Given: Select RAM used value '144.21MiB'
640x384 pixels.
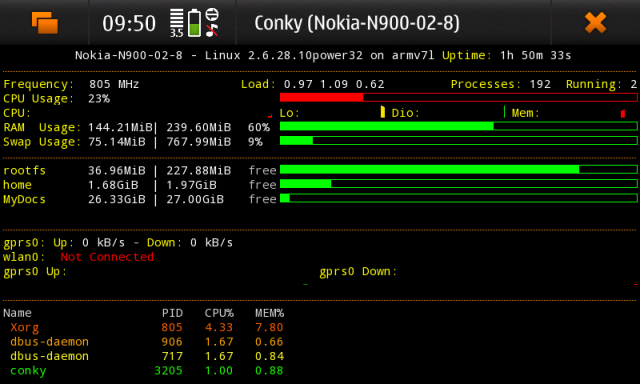Looking at the screenshot, I should coord(120,127).
